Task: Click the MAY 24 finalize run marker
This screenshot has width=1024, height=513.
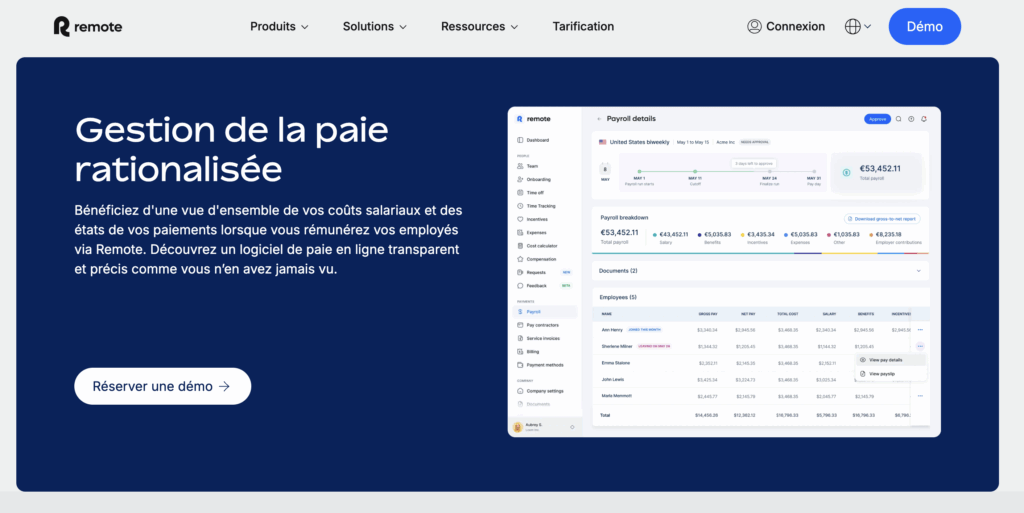Action: coord(769,172)
